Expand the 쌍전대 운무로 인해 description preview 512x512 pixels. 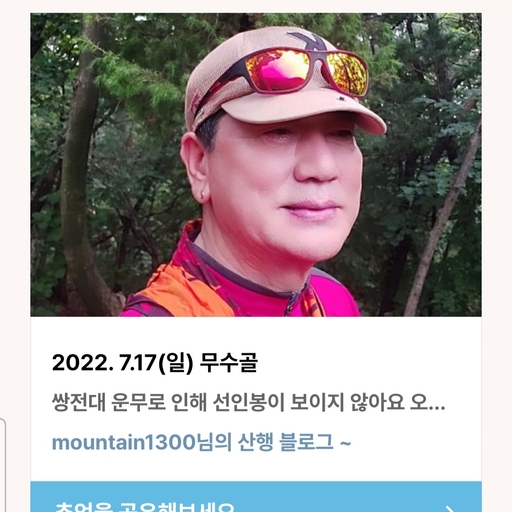(248, 403)
